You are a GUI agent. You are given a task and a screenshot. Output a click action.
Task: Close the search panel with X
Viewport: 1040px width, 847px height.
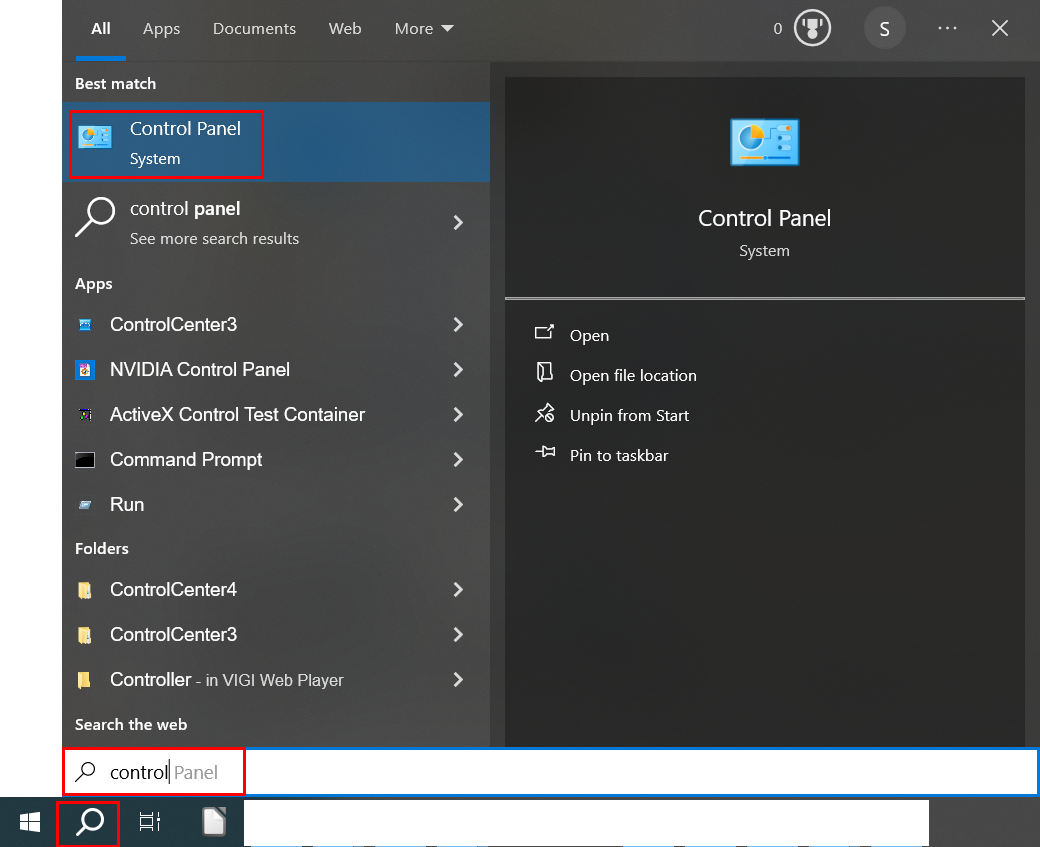(x=1000, y=29)
